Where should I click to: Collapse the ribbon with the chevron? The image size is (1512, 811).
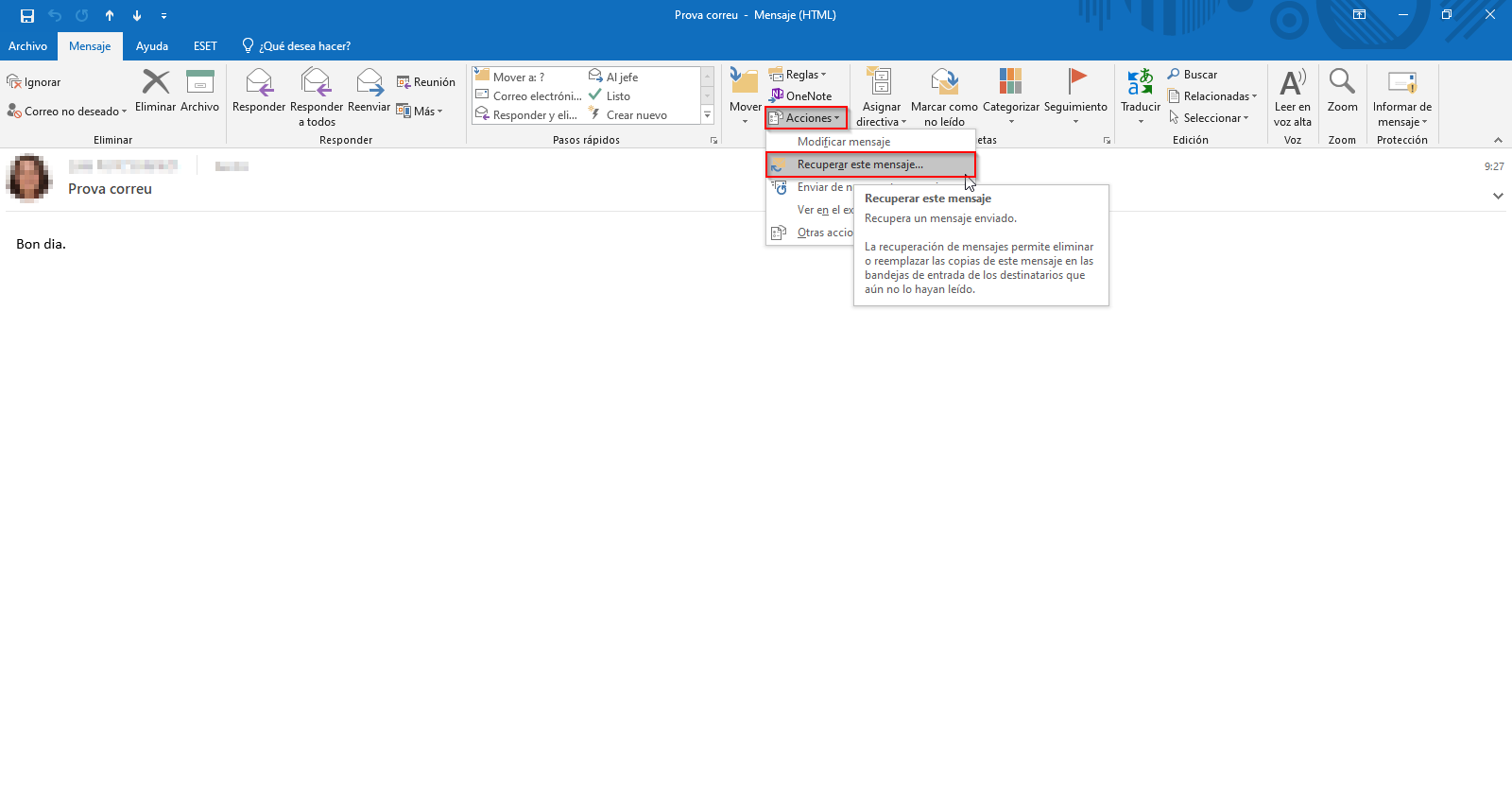(x=1498, y=140)
